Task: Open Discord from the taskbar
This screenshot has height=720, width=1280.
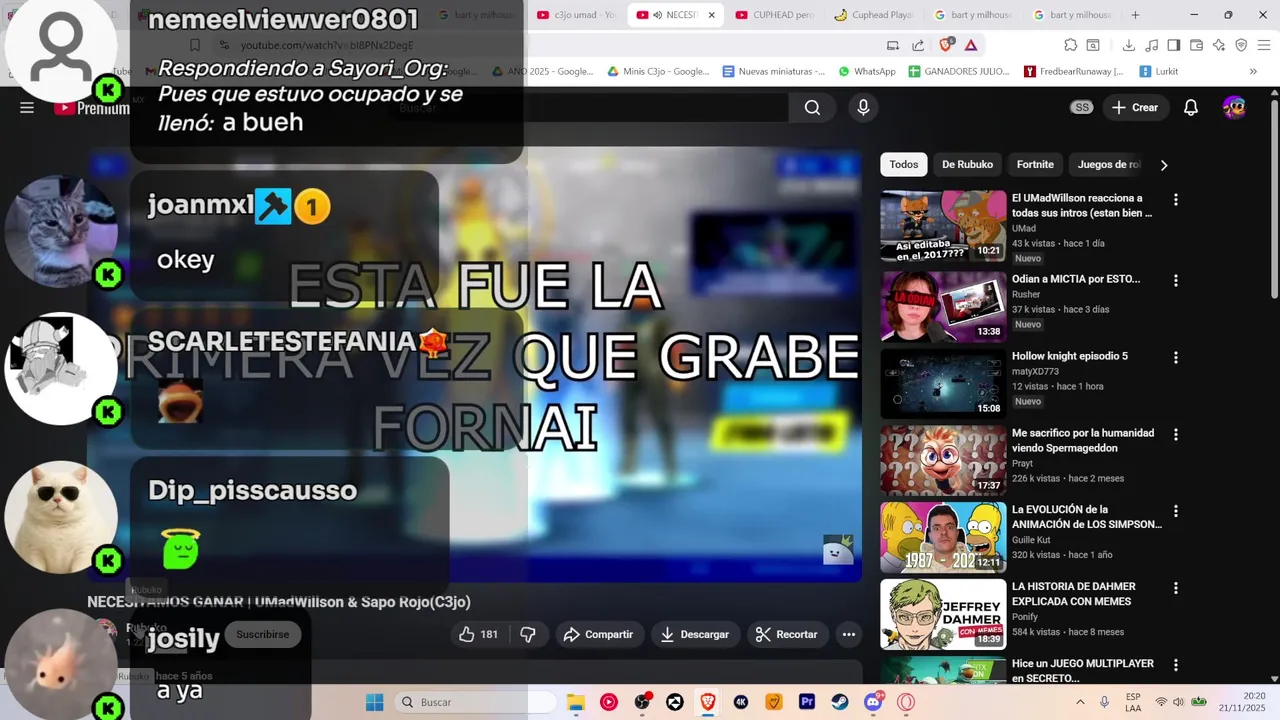Action: [873, 702]
